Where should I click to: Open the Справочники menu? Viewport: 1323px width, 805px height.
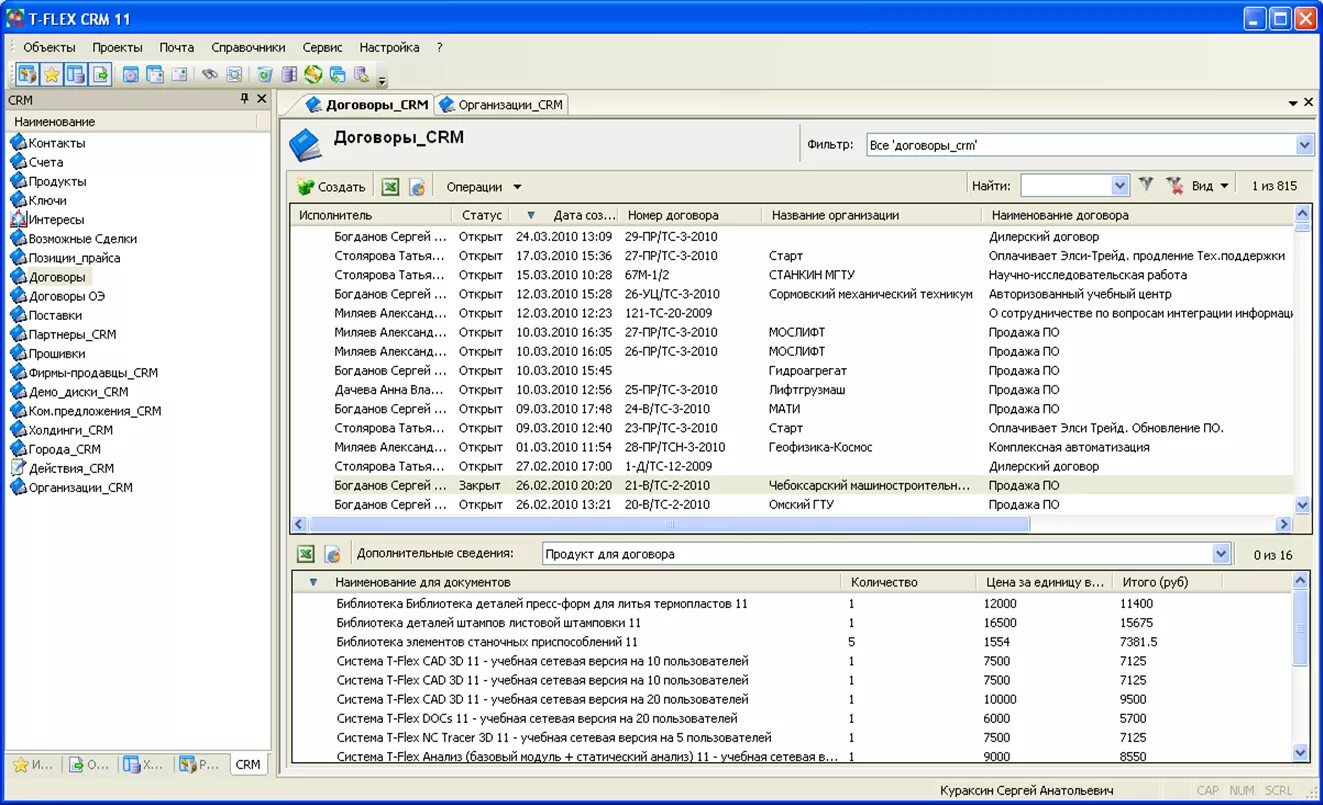pyautogui.click(x=248, y=47)
